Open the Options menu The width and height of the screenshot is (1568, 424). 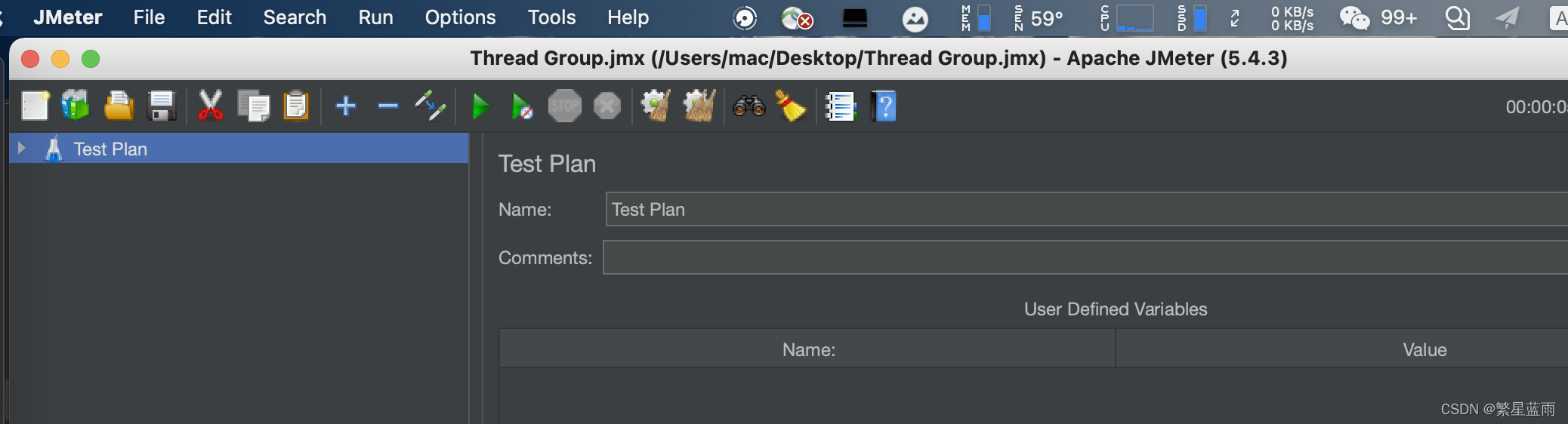point(460,17)
